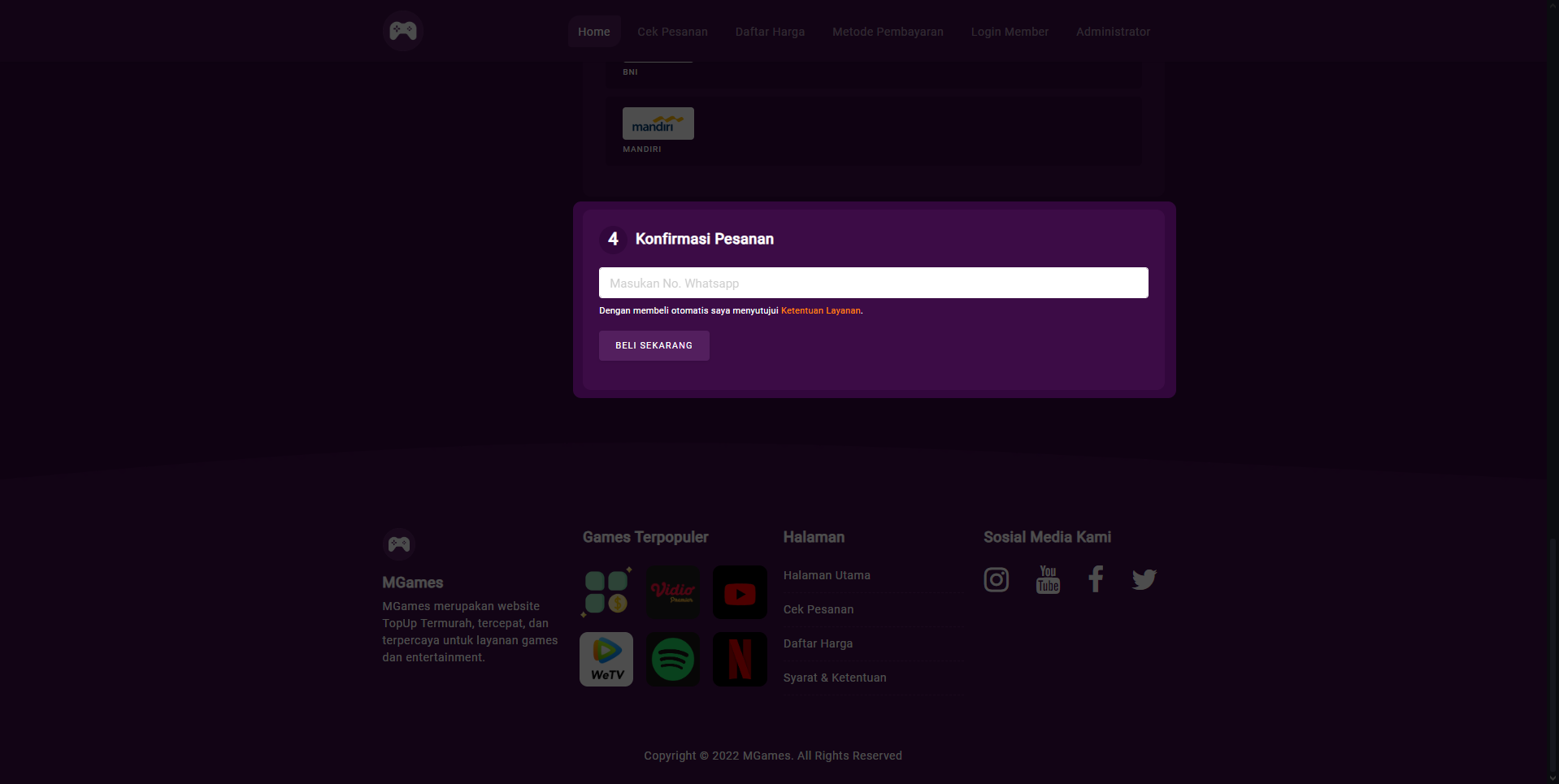Focus the Masukan No. Whatsapp field
This screenshot has width=1559, height=784.
click(873, 283)
